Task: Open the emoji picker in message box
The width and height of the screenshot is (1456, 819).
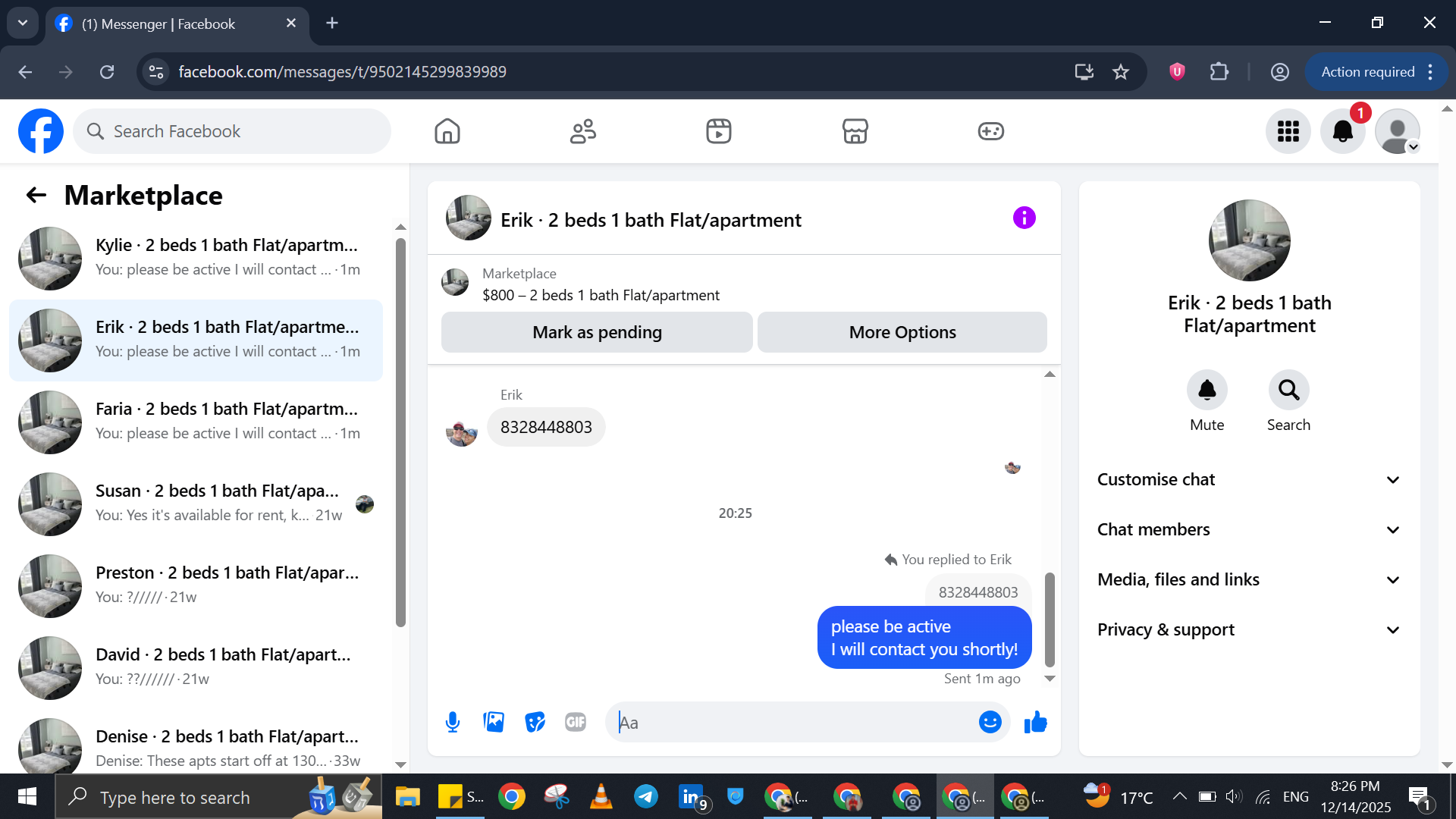Action: click(990, 722)
